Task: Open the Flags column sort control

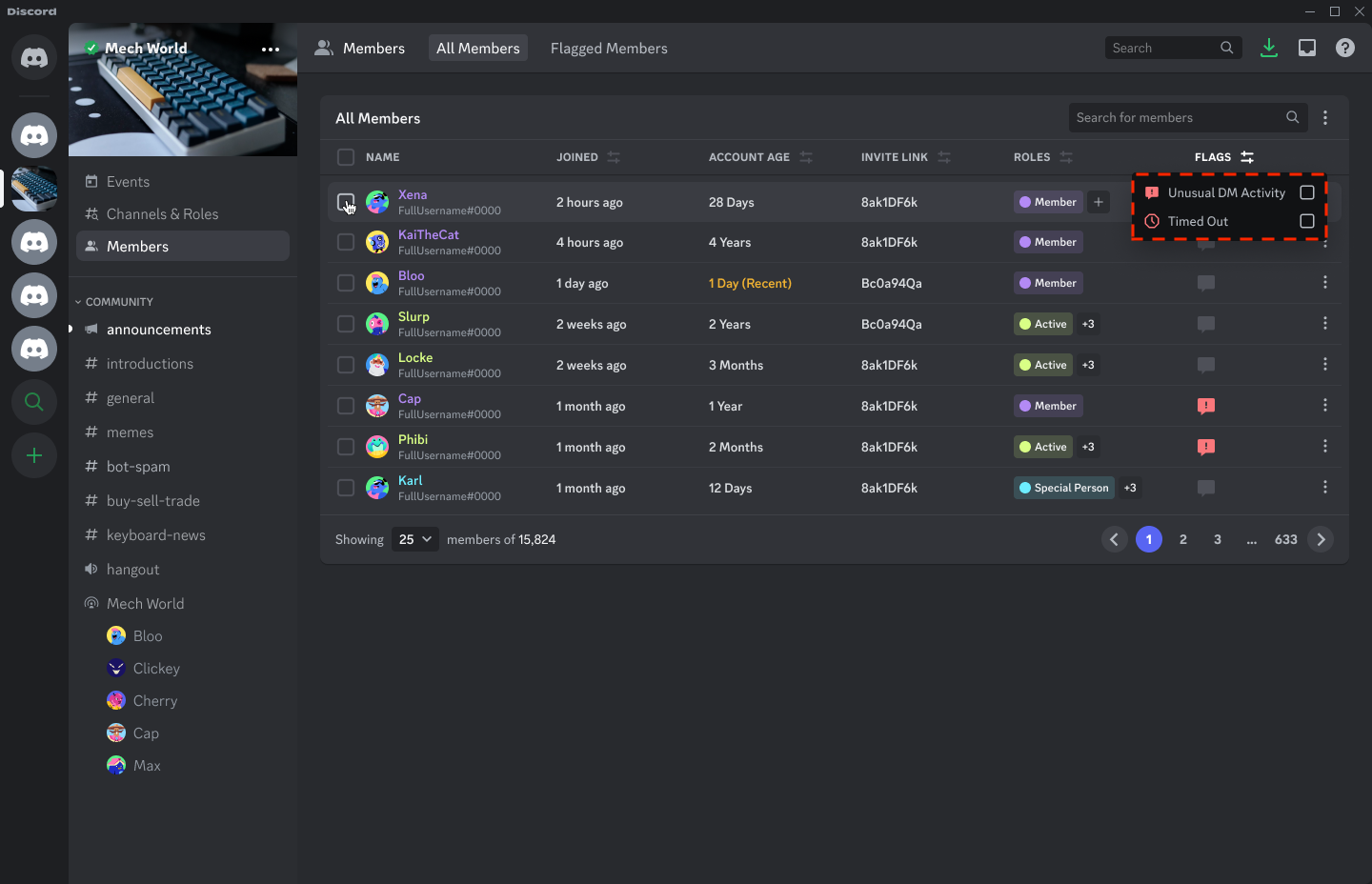Action: point(1248,156)
